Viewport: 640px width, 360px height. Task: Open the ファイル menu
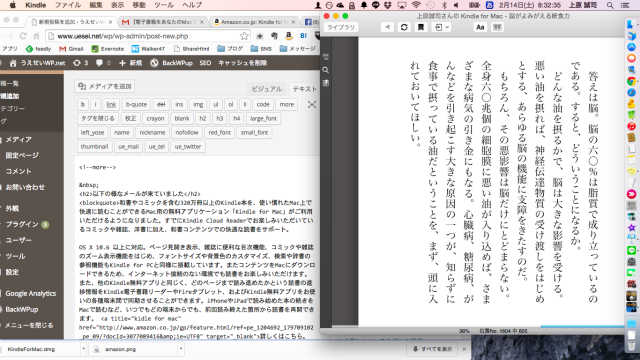point(68,5)
